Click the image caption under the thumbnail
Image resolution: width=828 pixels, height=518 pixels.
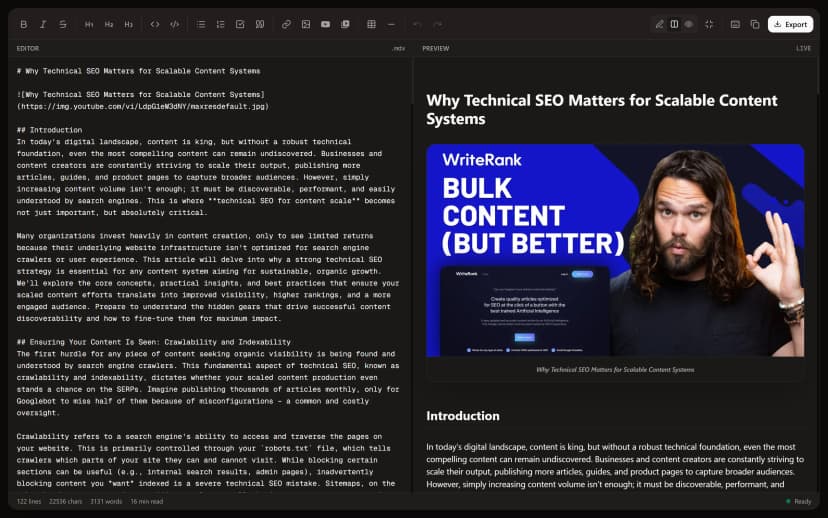(x=615, y=370)
